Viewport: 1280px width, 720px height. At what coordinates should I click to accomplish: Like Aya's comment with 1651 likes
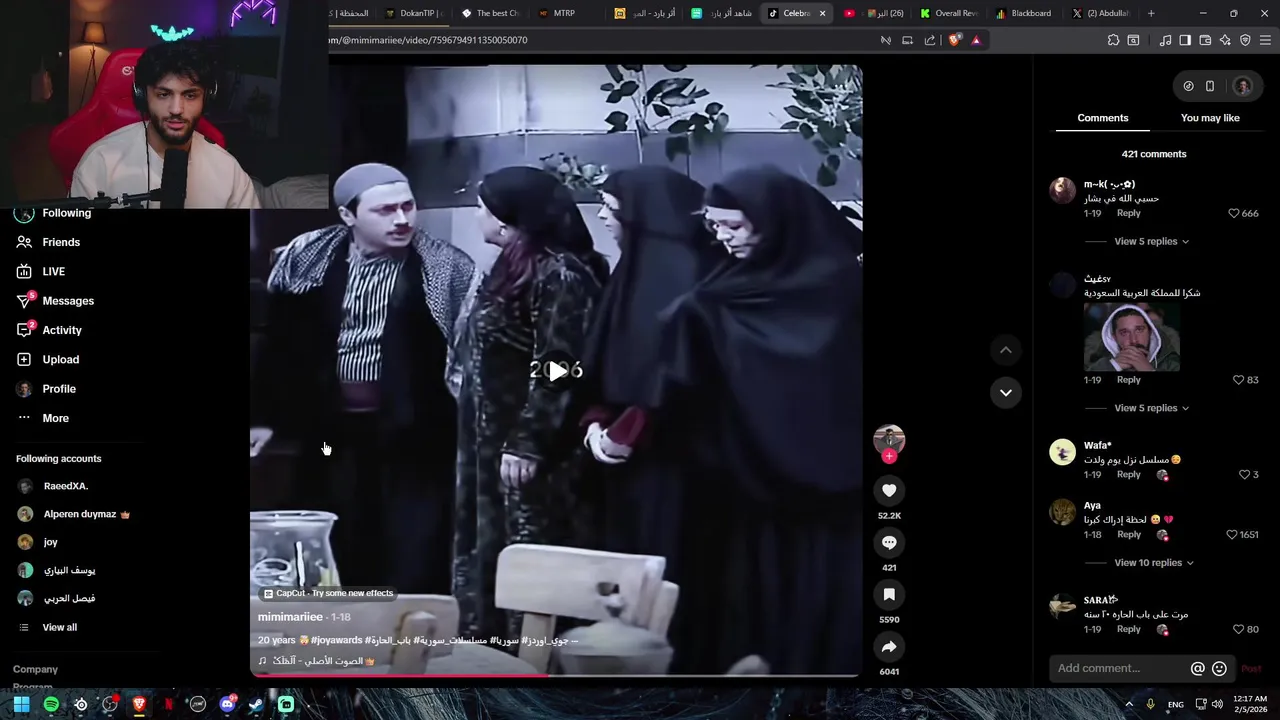tap(1231, 535)
